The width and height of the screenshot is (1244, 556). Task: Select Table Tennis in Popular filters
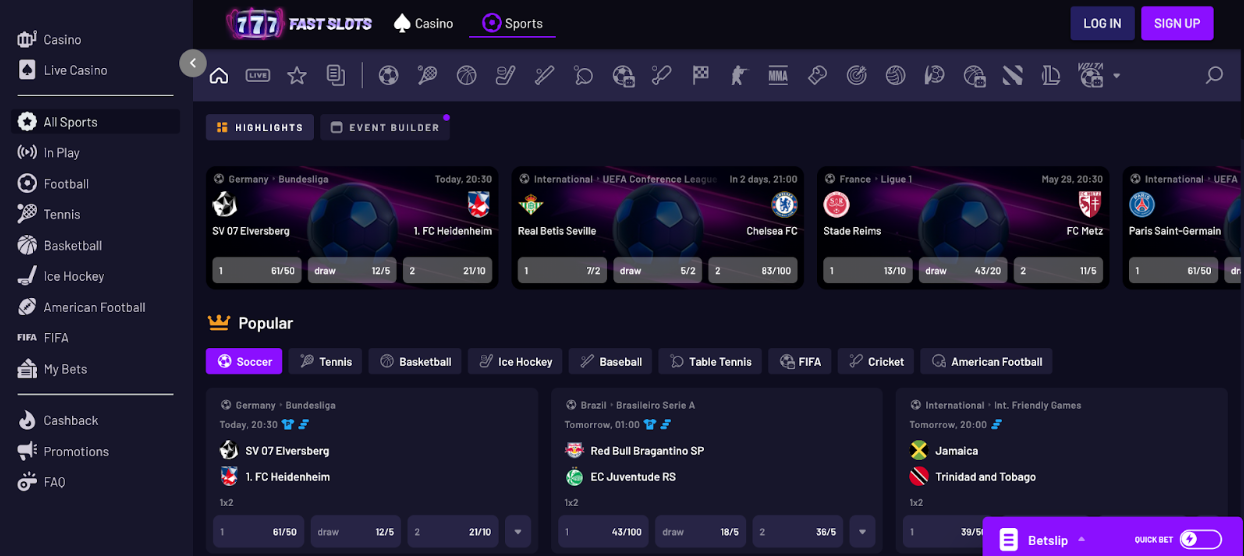[x=710, y=361]
